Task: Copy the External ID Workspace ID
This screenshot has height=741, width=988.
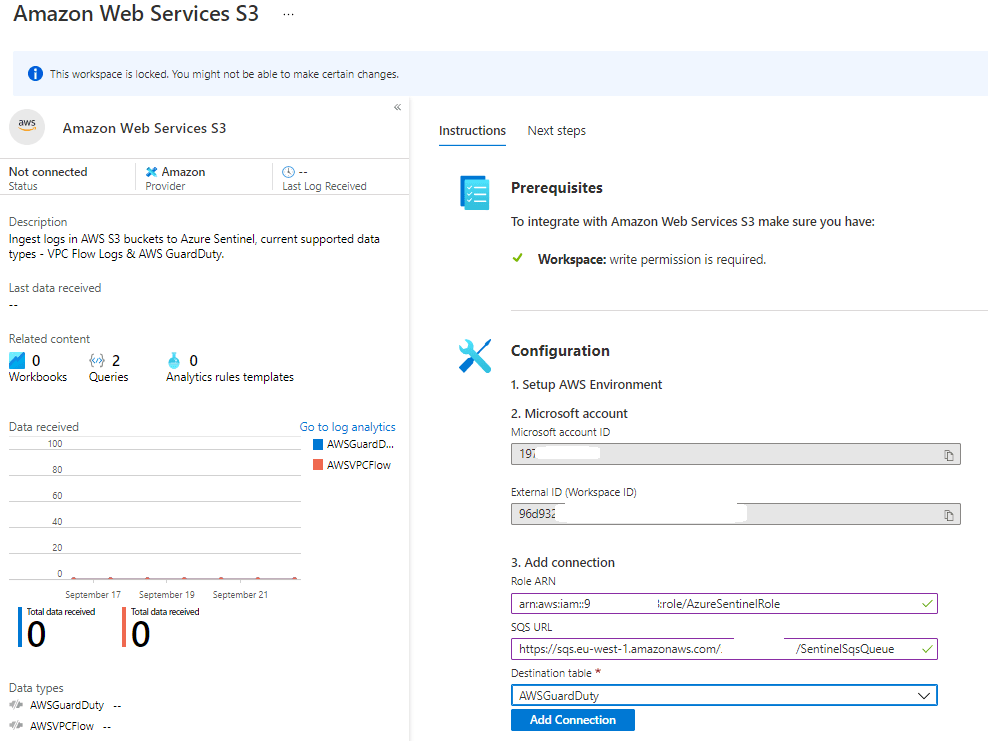Action: 948,515
